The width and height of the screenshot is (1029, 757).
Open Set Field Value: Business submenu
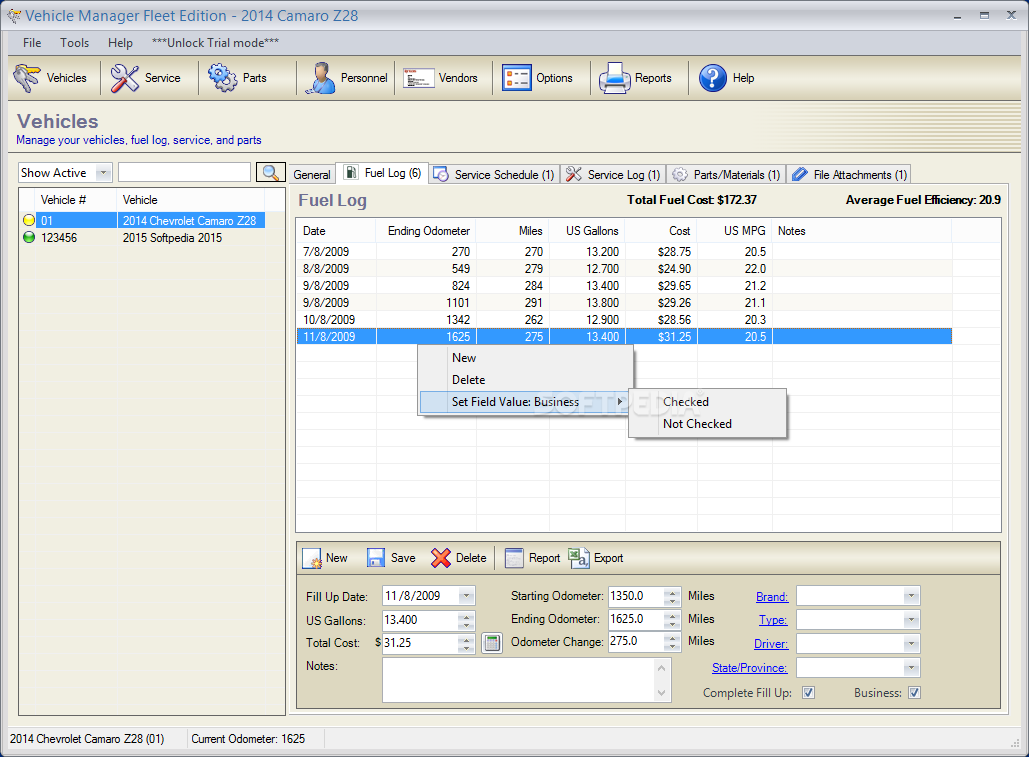coord(526,401)
